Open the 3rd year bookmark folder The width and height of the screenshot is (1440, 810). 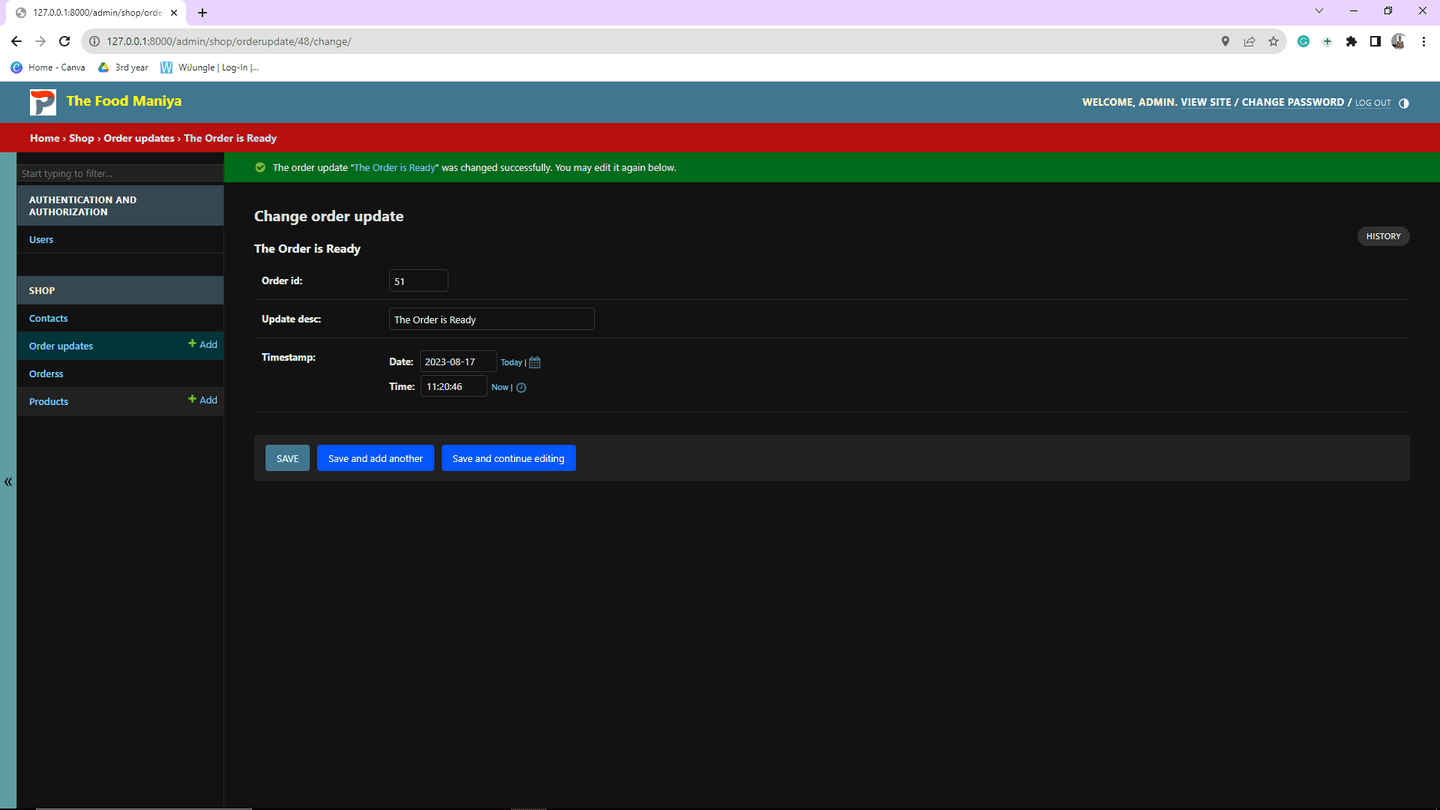(x=123, y=67)
